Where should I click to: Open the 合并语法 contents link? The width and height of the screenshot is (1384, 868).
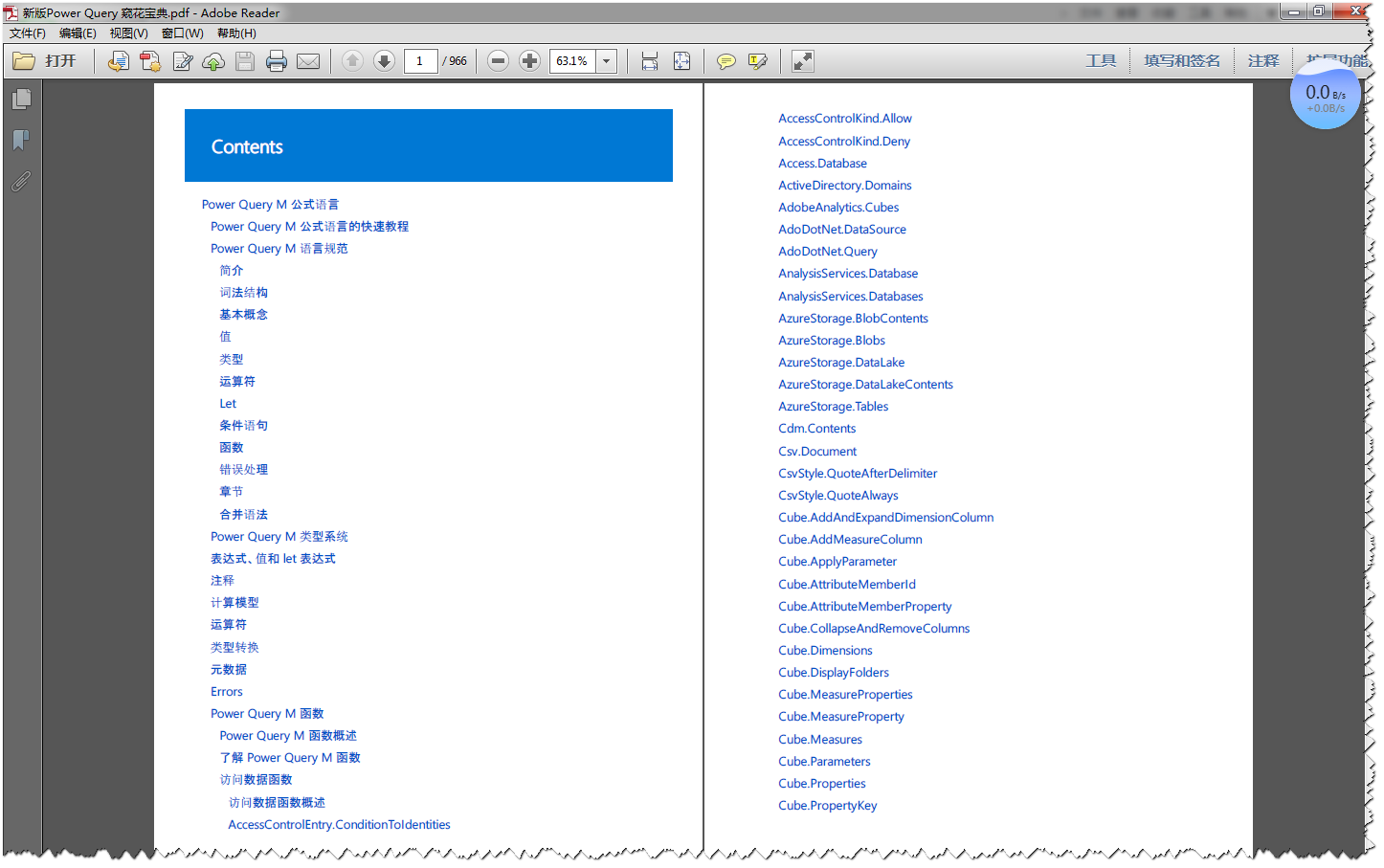coord(243,515)
